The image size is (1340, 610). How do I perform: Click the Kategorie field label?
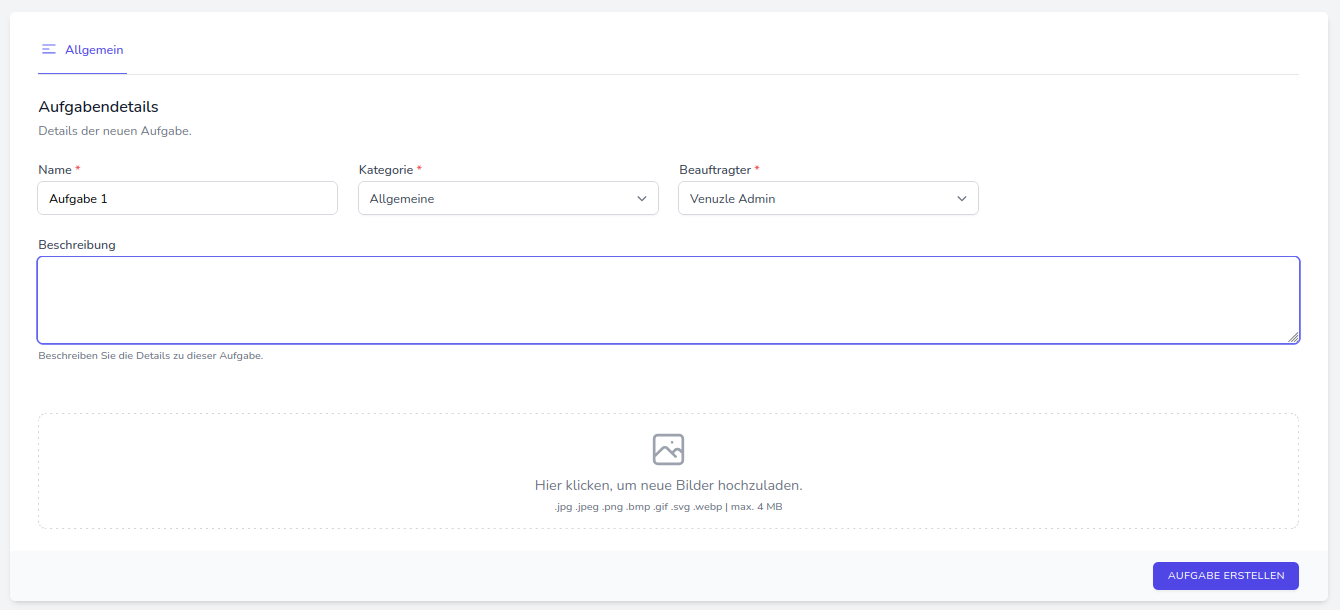tap(385, 170)
